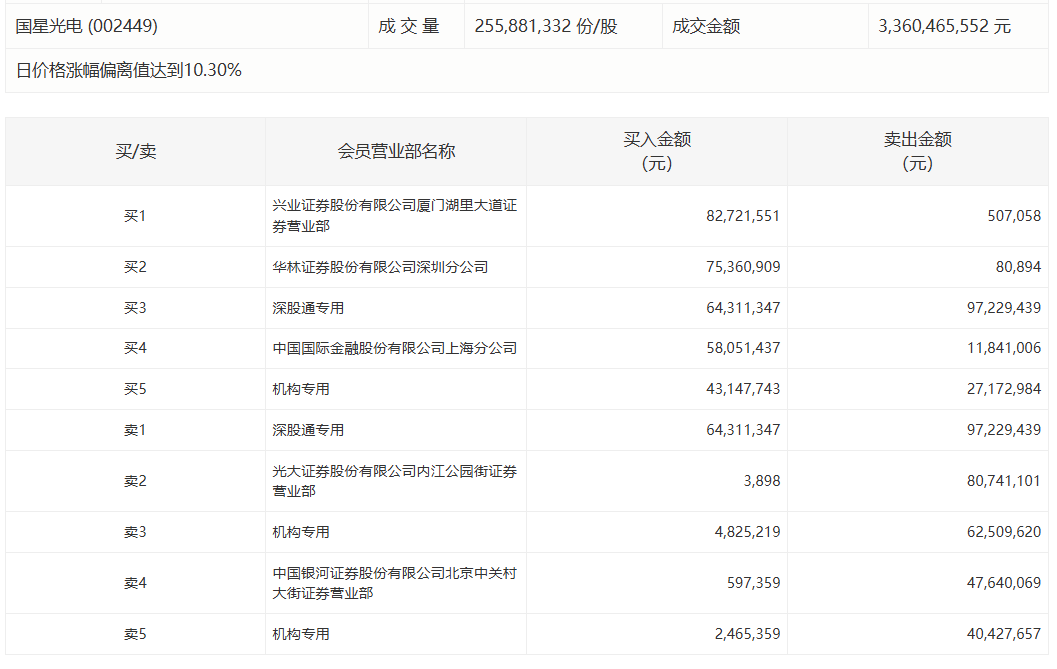
Task: Select 华林证券股份有限公司深圳分公司
Action: point(380,267)
